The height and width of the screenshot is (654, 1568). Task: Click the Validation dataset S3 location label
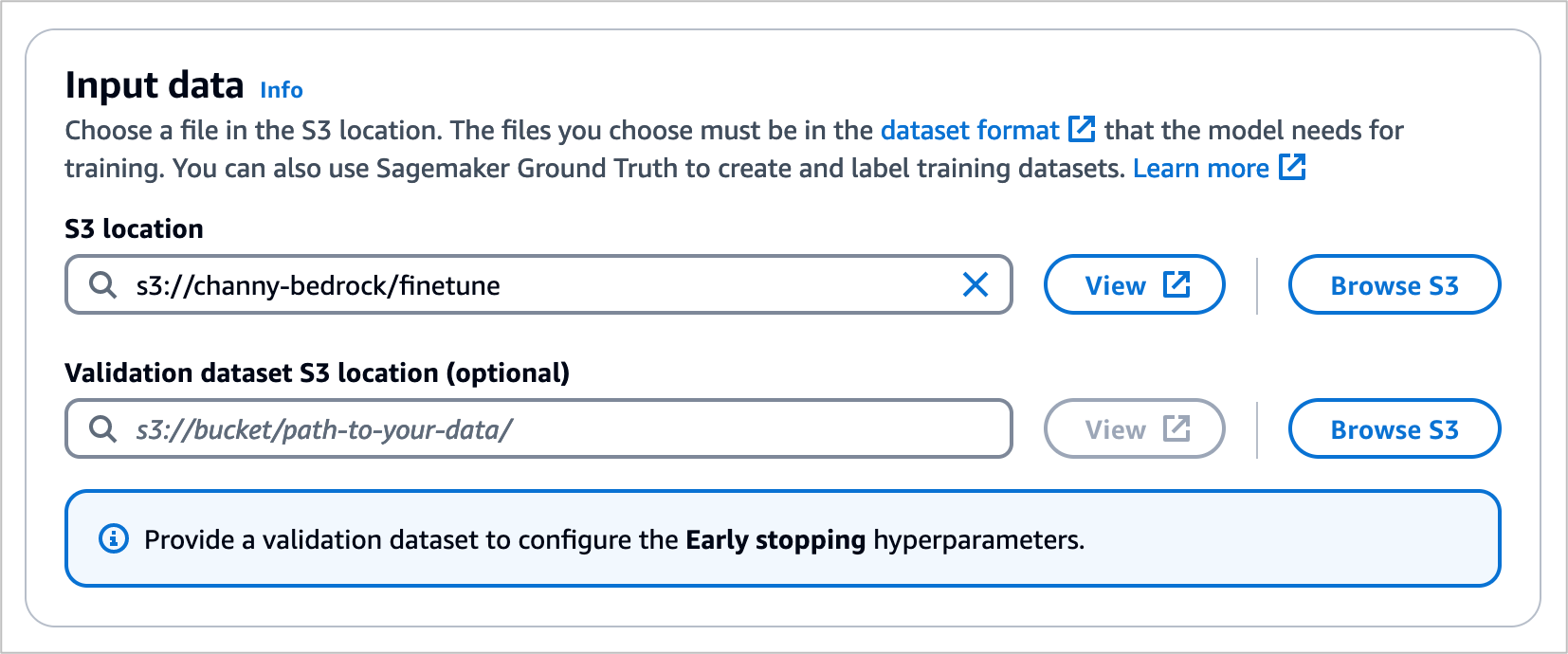(317, 372)
